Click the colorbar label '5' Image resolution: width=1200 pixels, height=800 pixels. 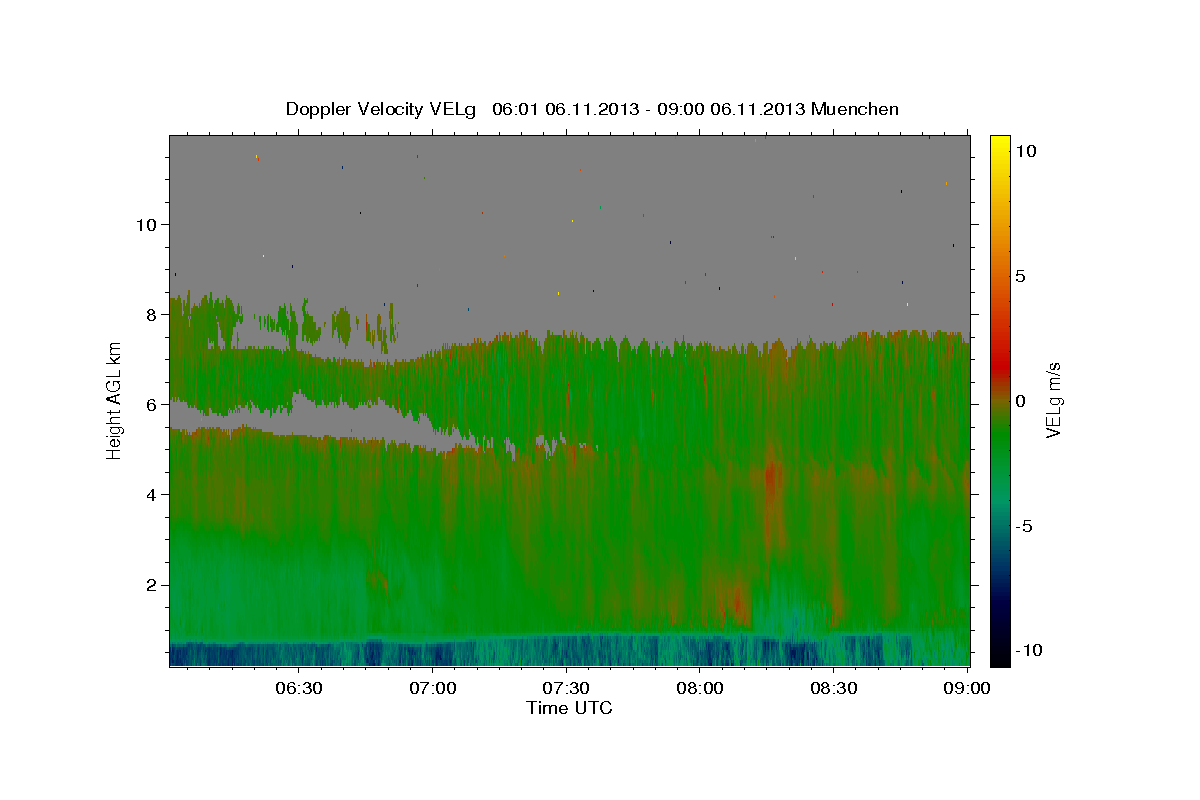point(1020,276)
